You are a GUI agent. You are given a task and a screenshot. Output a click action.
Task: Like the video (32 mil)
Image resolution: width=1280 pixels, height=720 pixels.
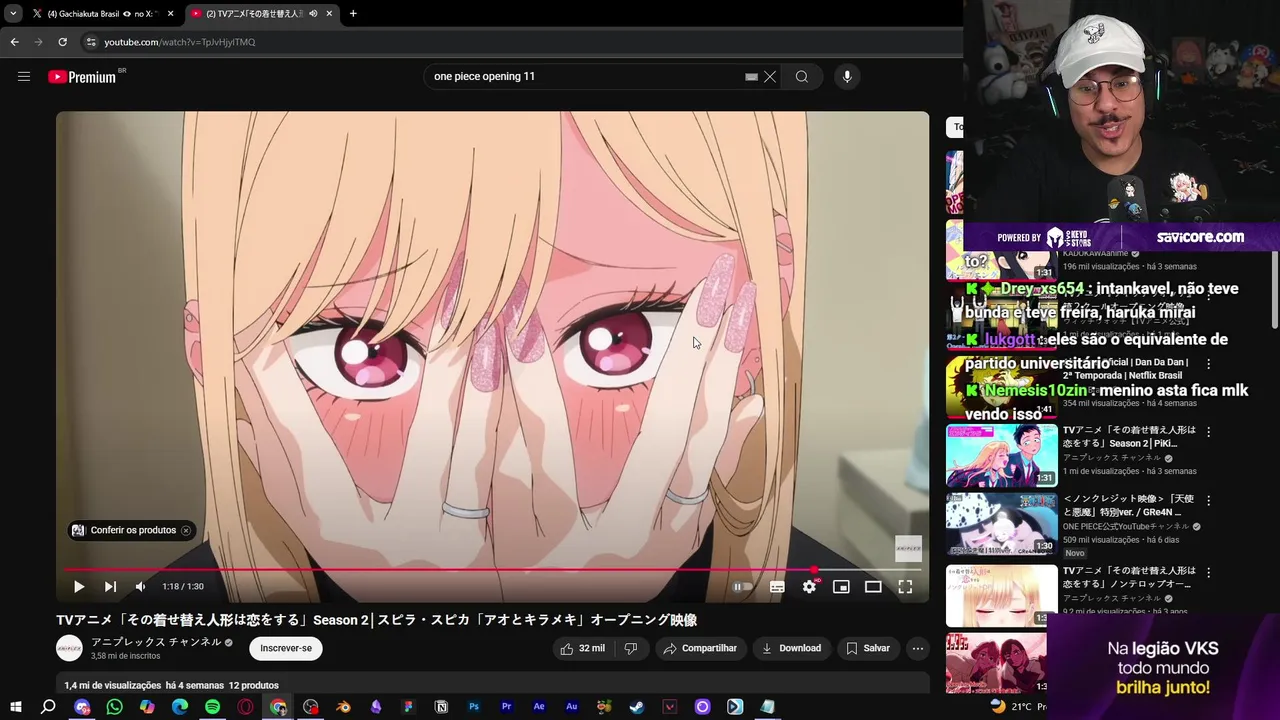pos(582,648)
